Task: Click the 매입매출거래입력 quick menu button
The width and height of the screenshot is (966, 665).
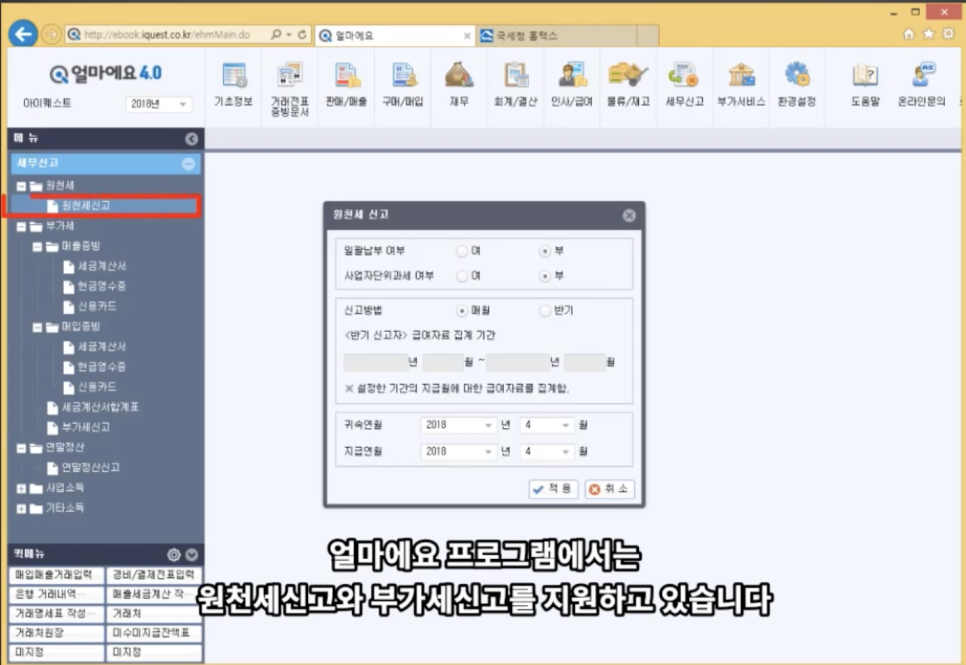Action: click(x=56, y=575)
